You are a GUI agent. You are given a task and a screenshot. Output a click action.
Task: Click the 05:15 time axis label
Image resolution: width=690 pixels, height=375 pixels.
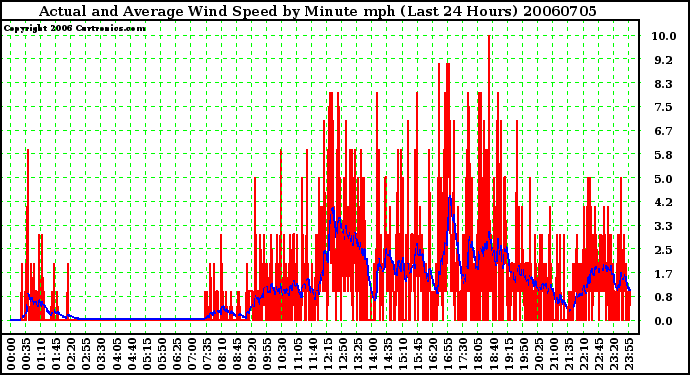click(x=147, y=354)
